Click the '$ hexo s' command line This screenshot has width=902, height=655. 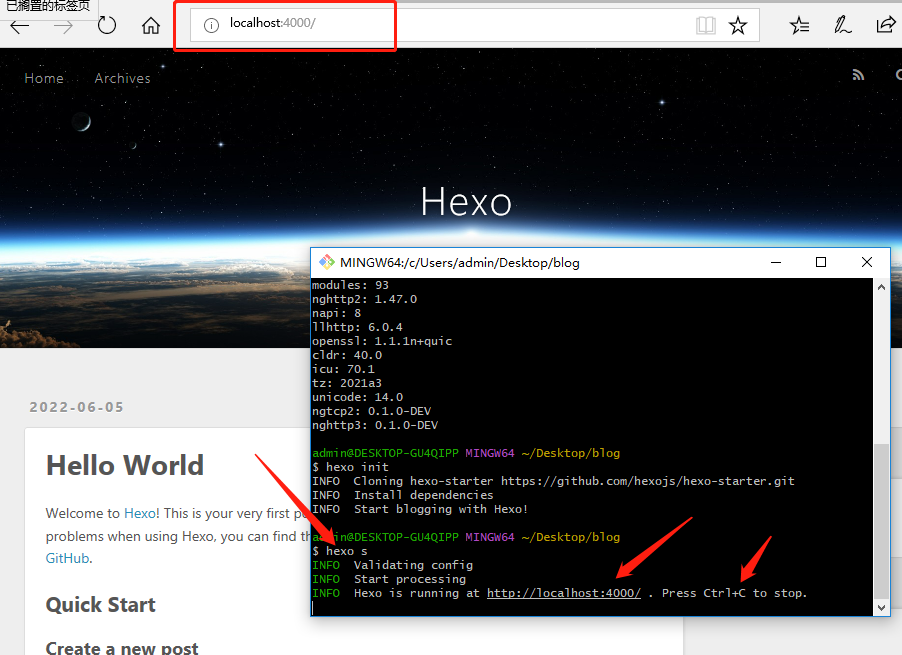(340, 551)
